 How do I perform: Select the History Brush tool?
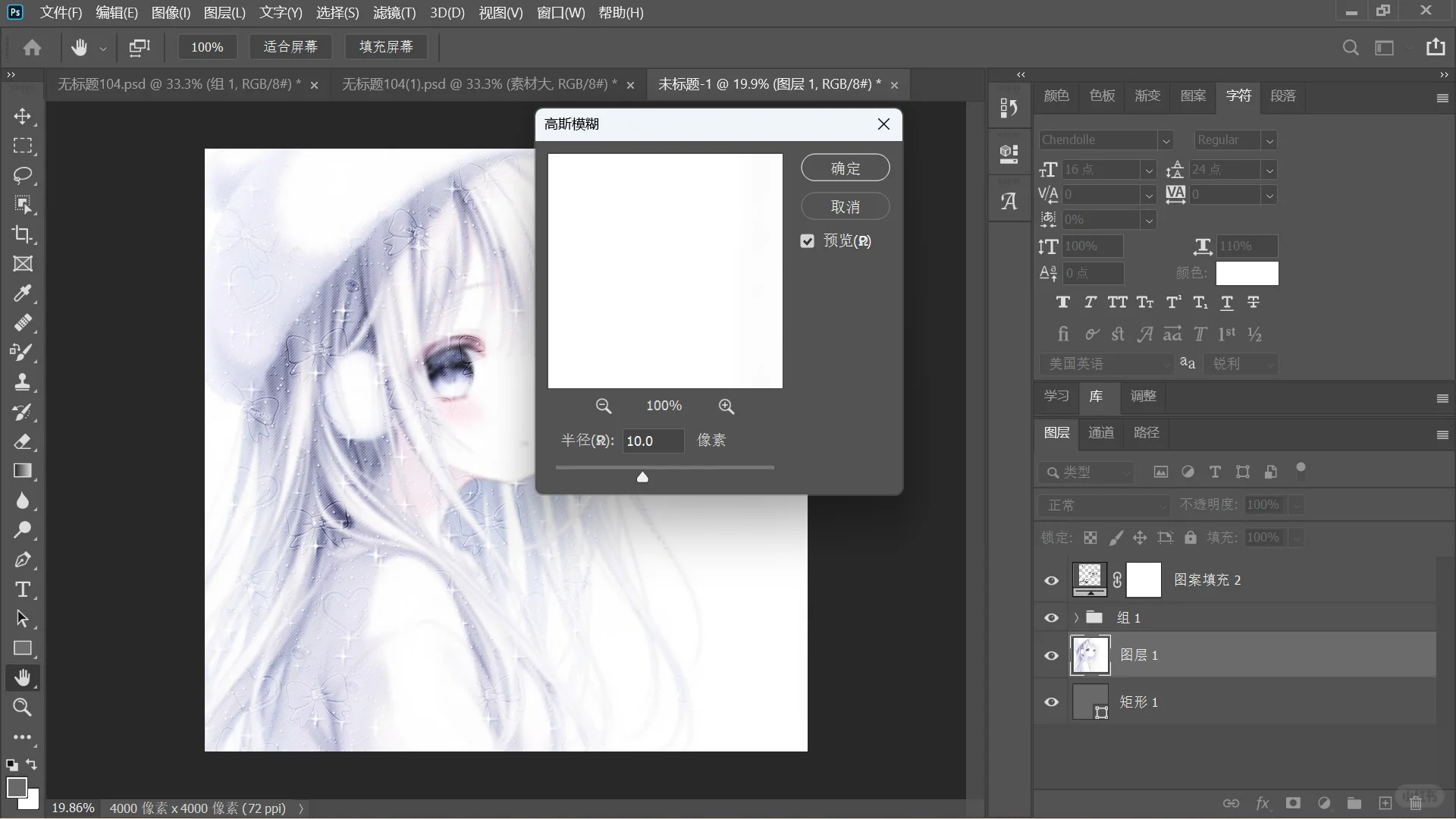click(23, 412)
